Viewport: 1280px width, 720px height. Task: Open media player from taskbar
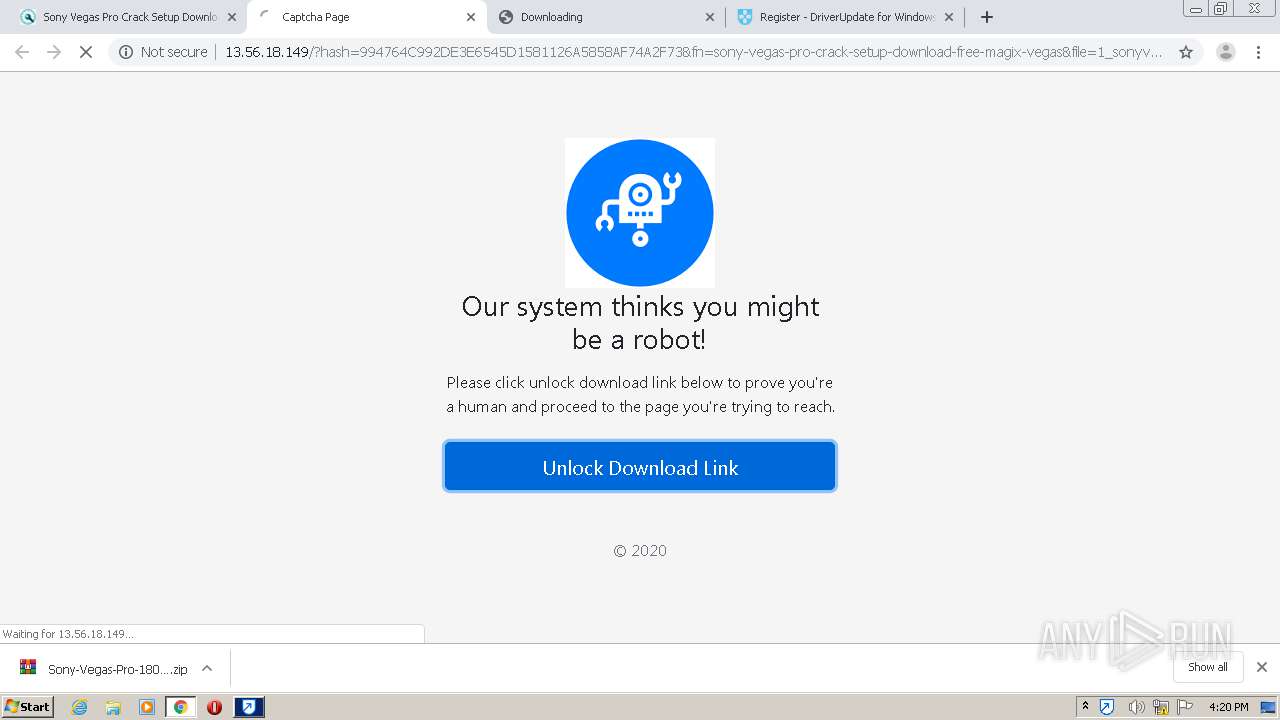tap(147, 707)
